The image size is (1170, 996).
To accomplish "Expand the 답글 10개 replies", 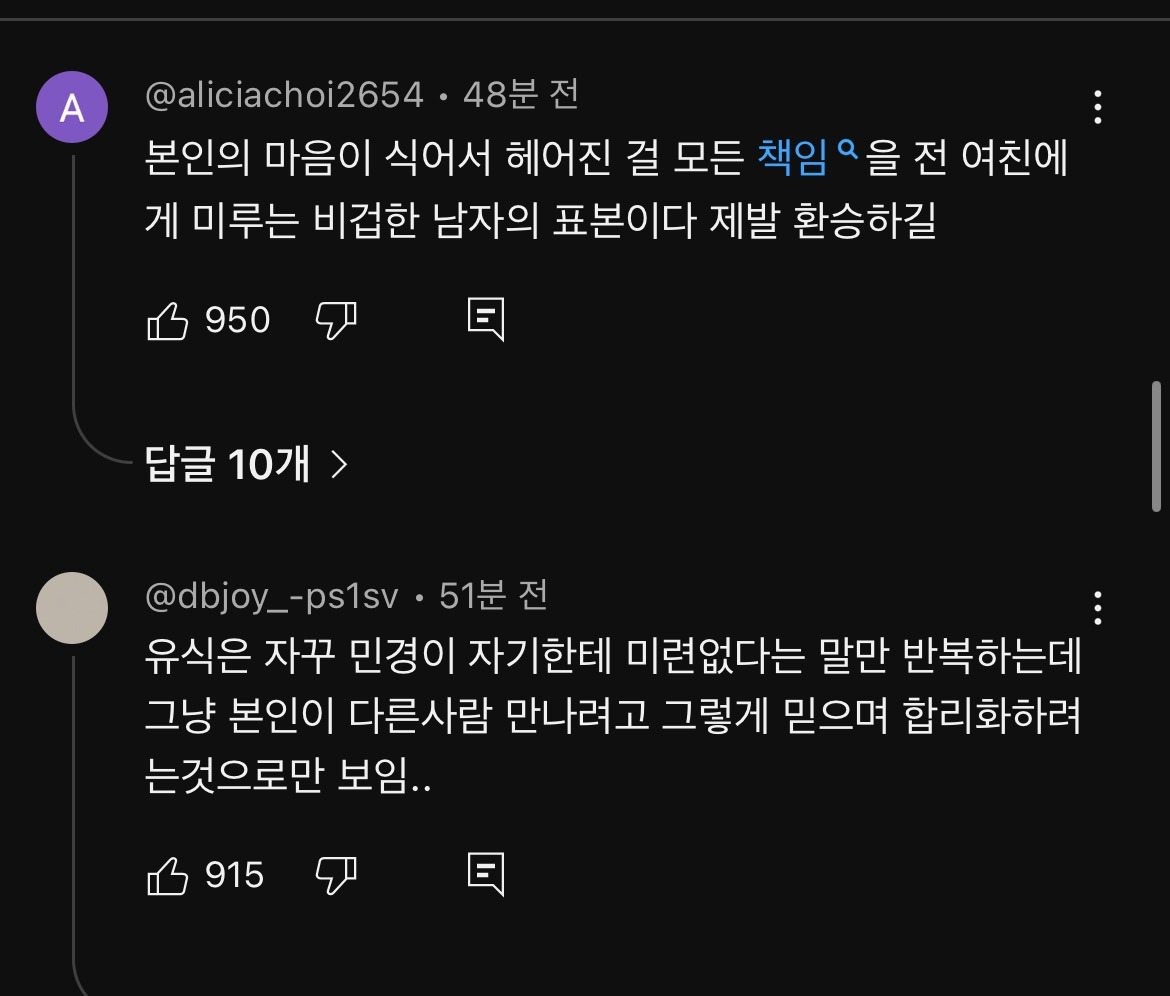I will coord(228,464).
